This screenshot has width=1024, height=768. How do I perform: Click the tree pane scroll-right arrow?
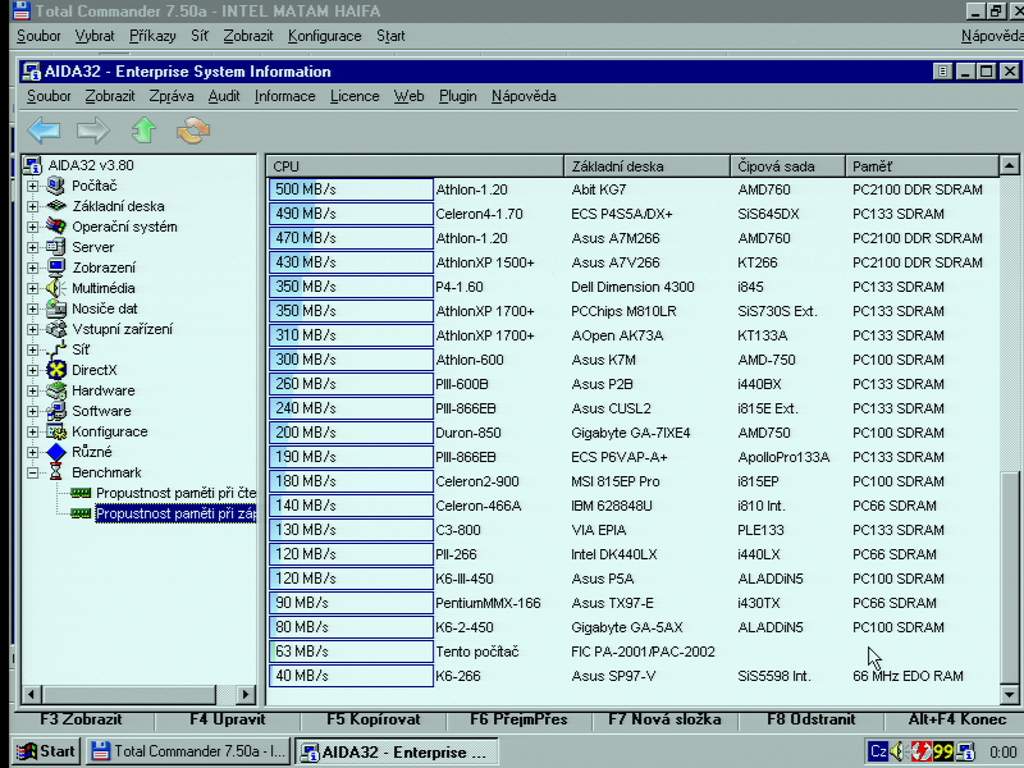point(246,694)
